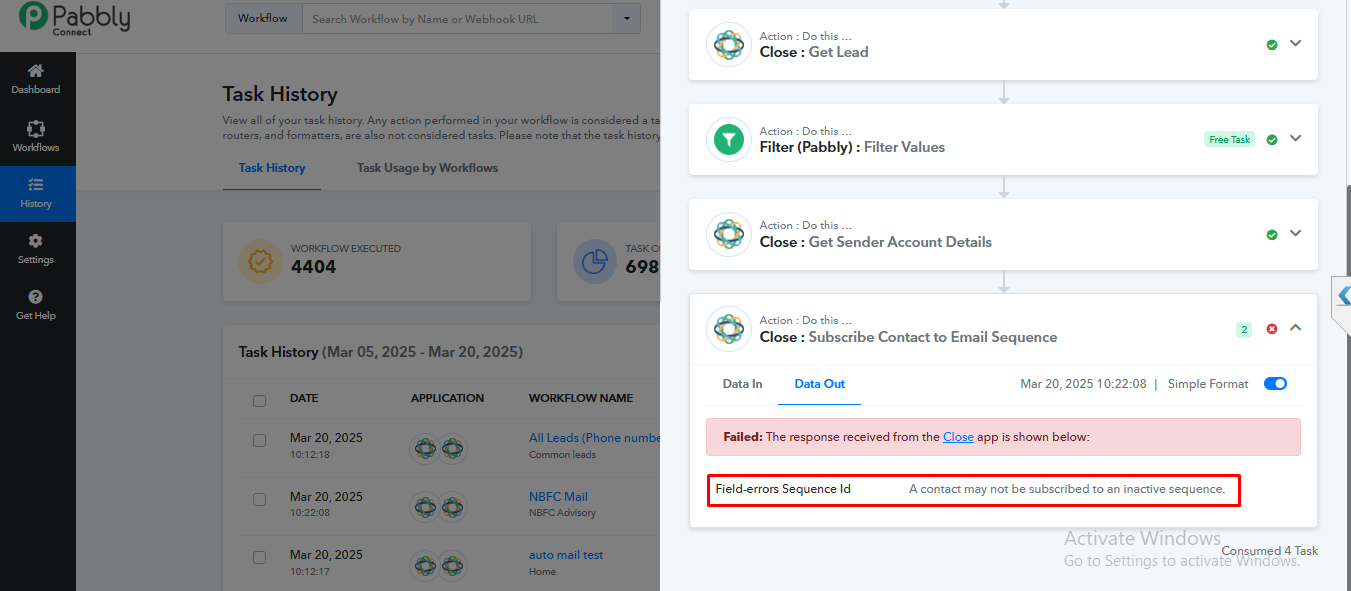Click the WORKFLOW NAME column header

click(581, 398)
